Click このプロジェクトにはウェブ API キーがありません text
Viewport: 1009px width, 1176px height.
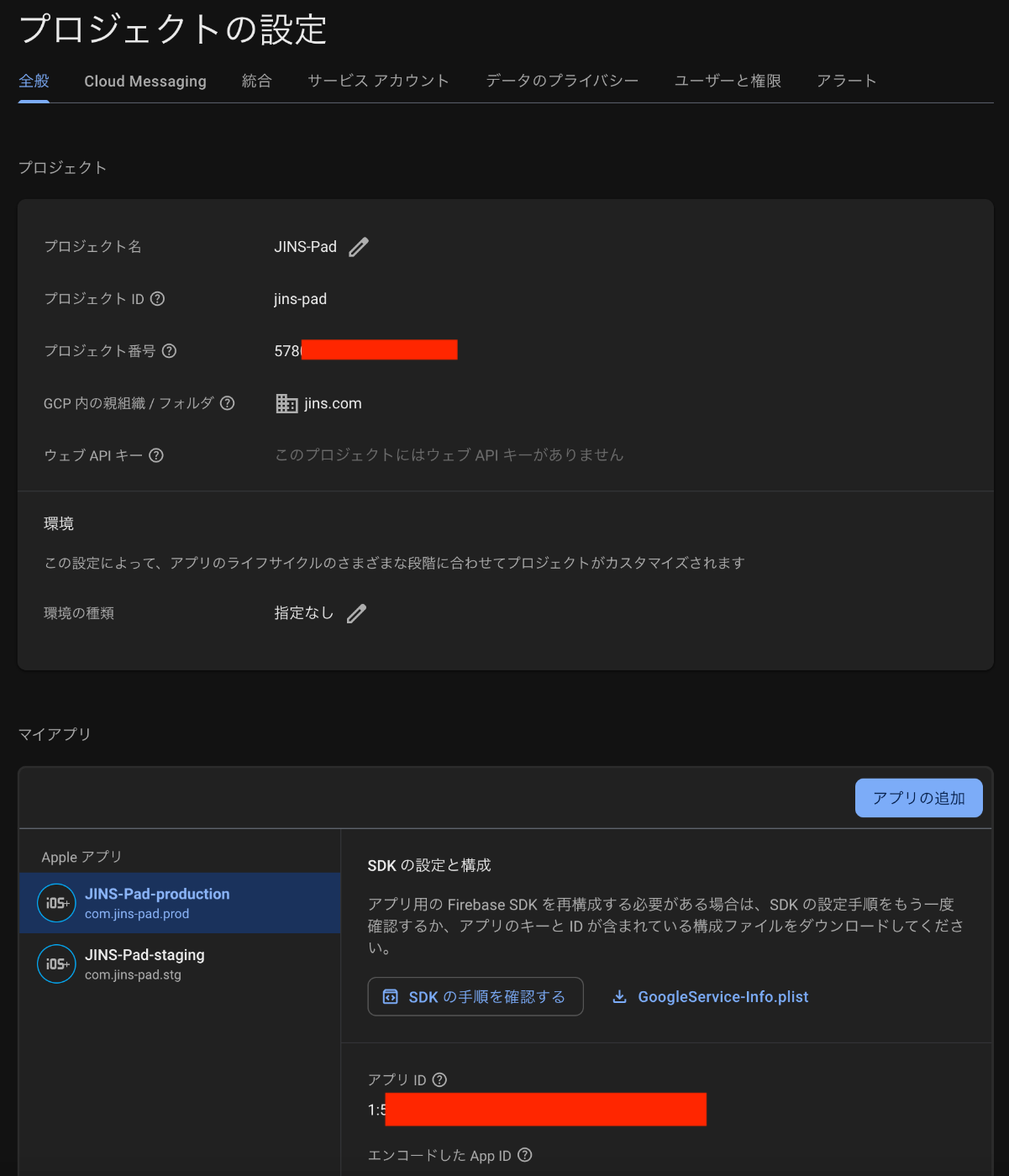pos(449,455)
